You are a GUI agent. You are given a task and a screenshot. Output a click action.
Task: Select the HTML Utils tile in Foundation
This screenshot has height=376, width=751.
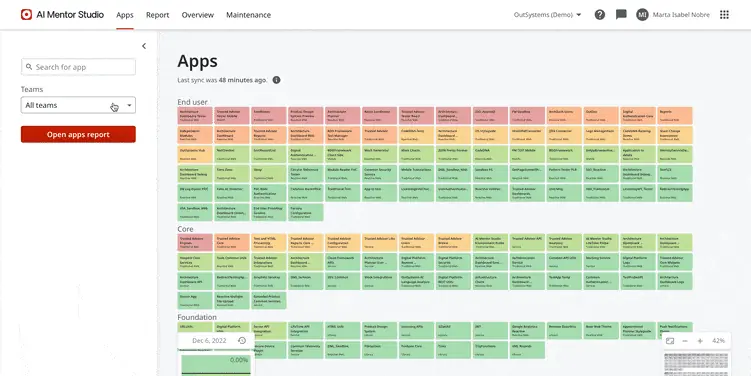coord(342,331)
